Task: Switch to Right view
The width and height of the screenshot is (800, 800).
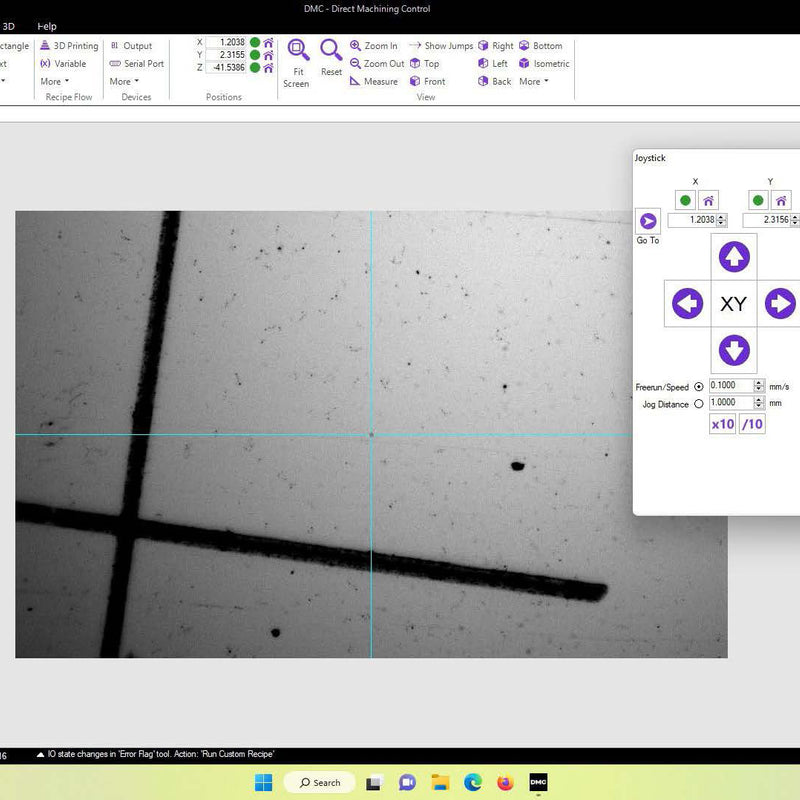Action: click(495, 45)
